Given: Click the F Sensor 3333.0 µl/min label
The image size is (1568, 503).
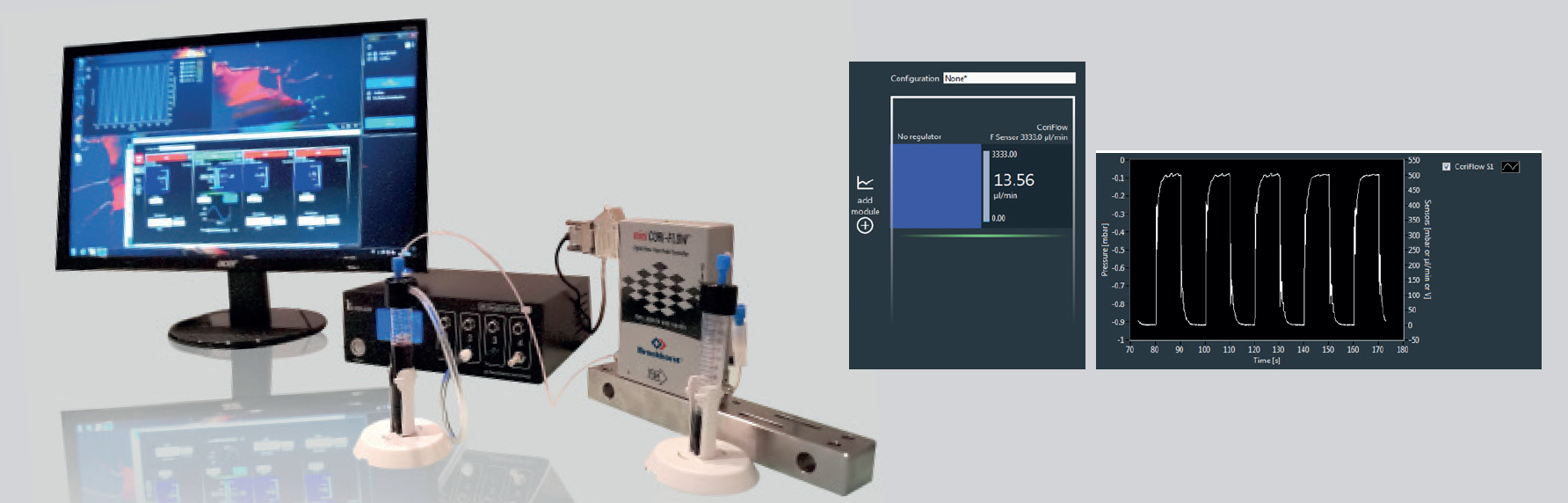Looking at the screenshot, I should point(1028,137).
